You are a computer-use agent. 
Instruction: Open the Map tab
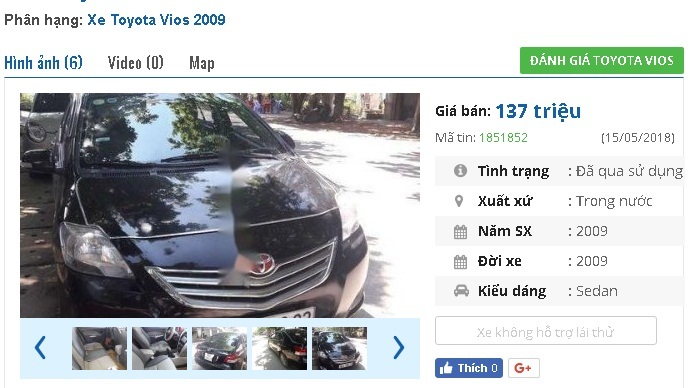tap(202, 63)
